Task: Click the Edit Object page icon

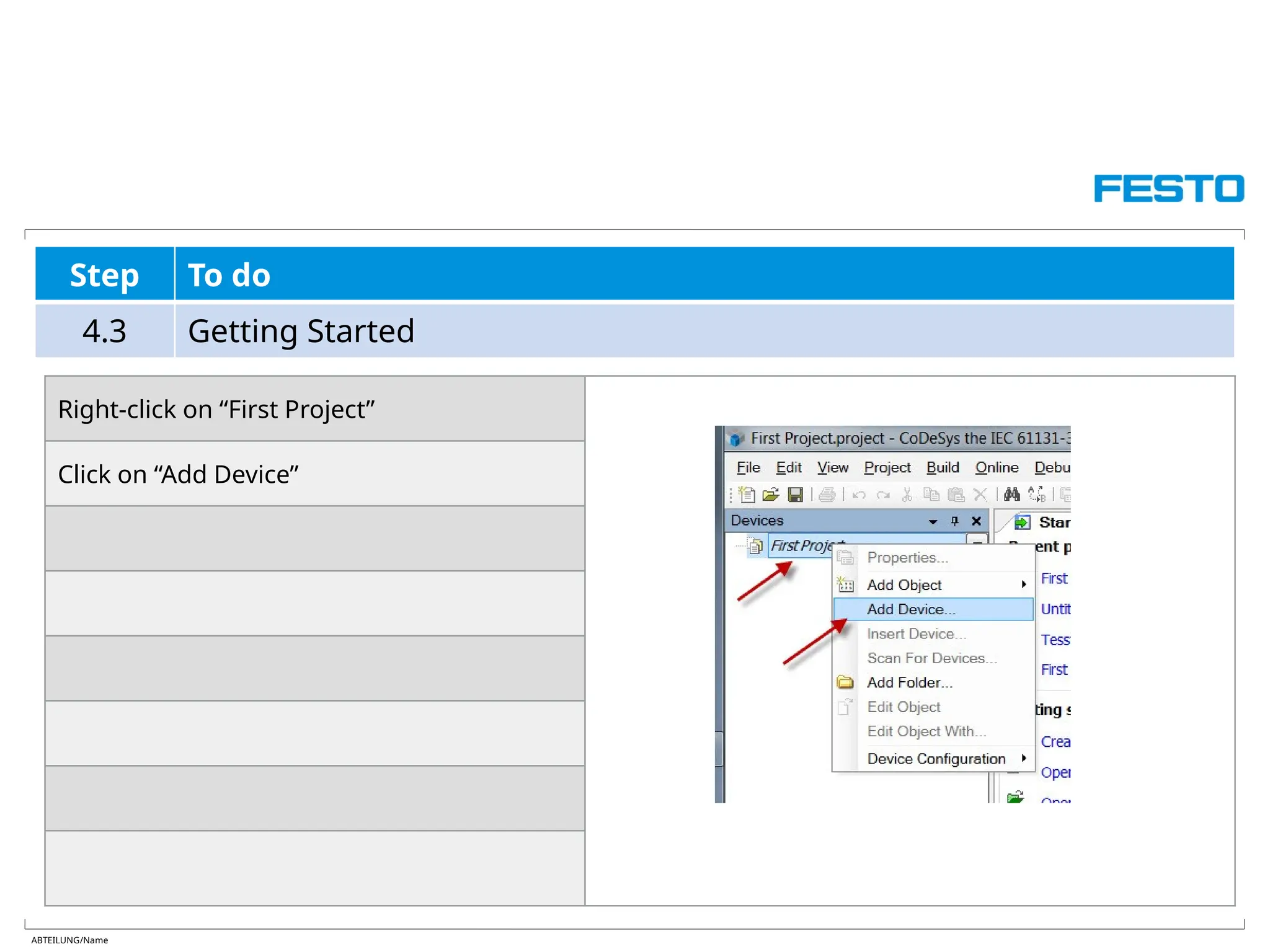Action: (x=845, y=707)
